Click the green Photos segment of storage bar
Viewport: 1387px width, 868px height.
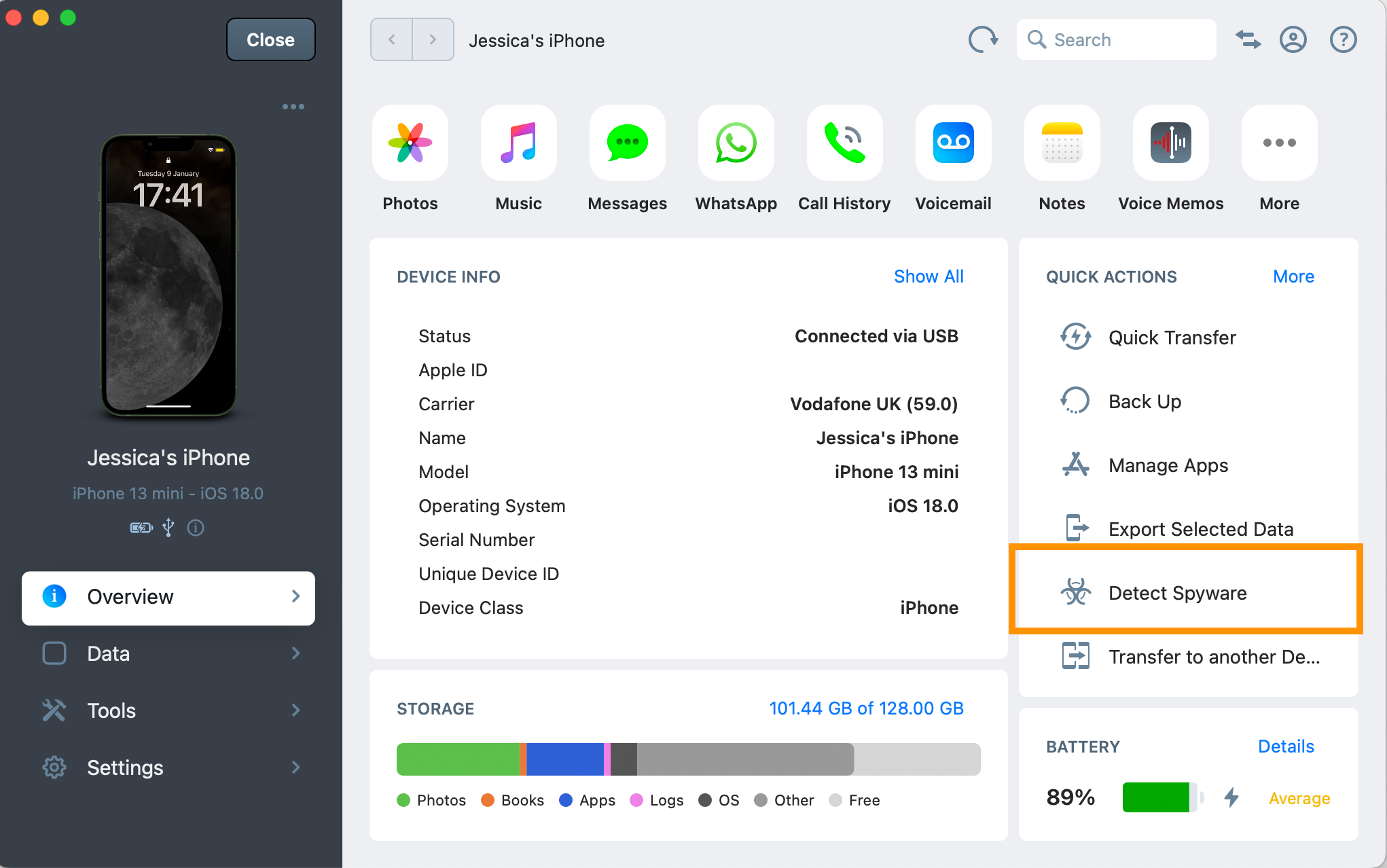458,759
